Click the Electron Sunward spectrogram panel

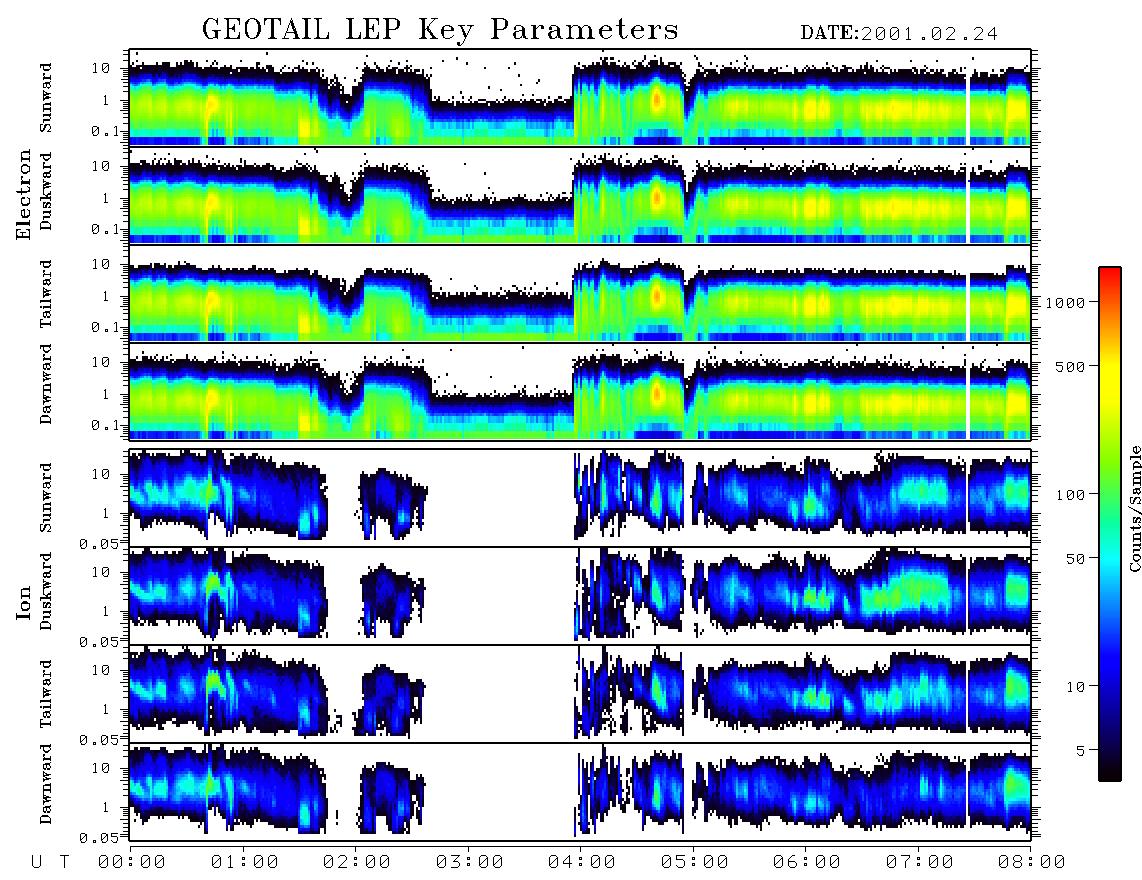click(x=580, y=98)
